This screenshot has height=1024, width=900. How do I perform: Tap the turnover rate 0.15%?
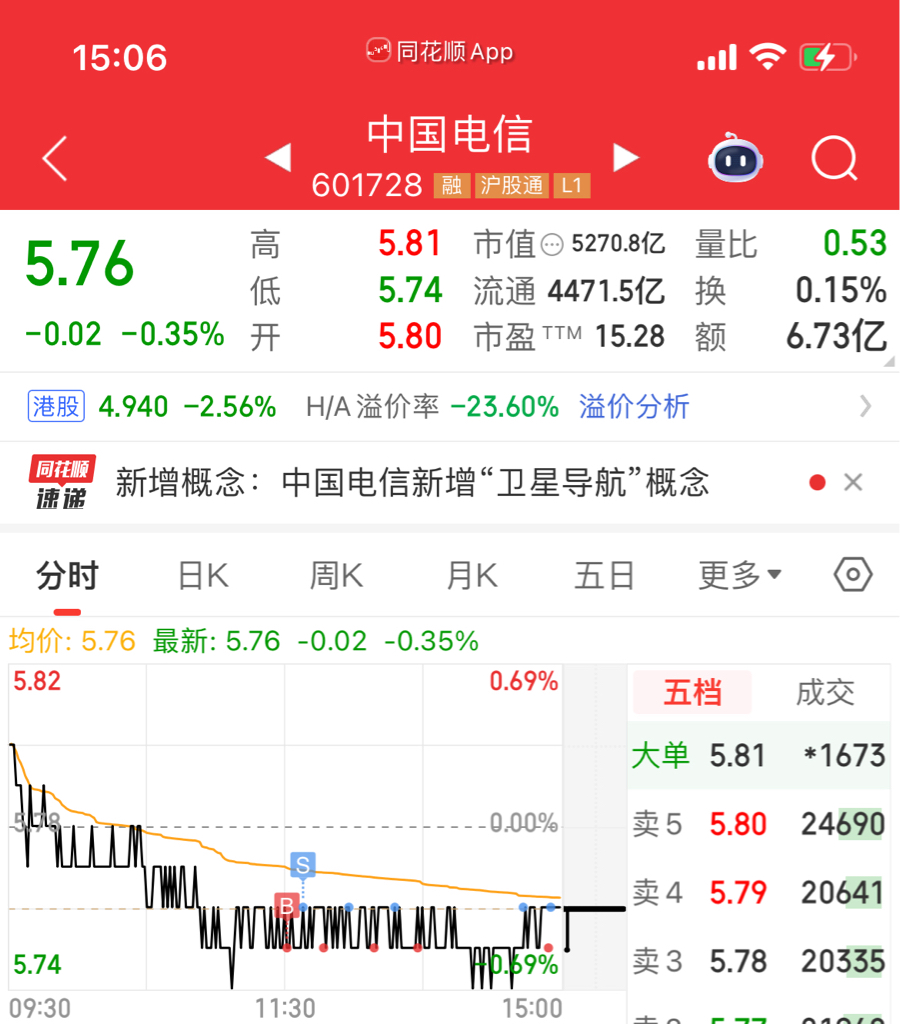(x=841, y=290)
